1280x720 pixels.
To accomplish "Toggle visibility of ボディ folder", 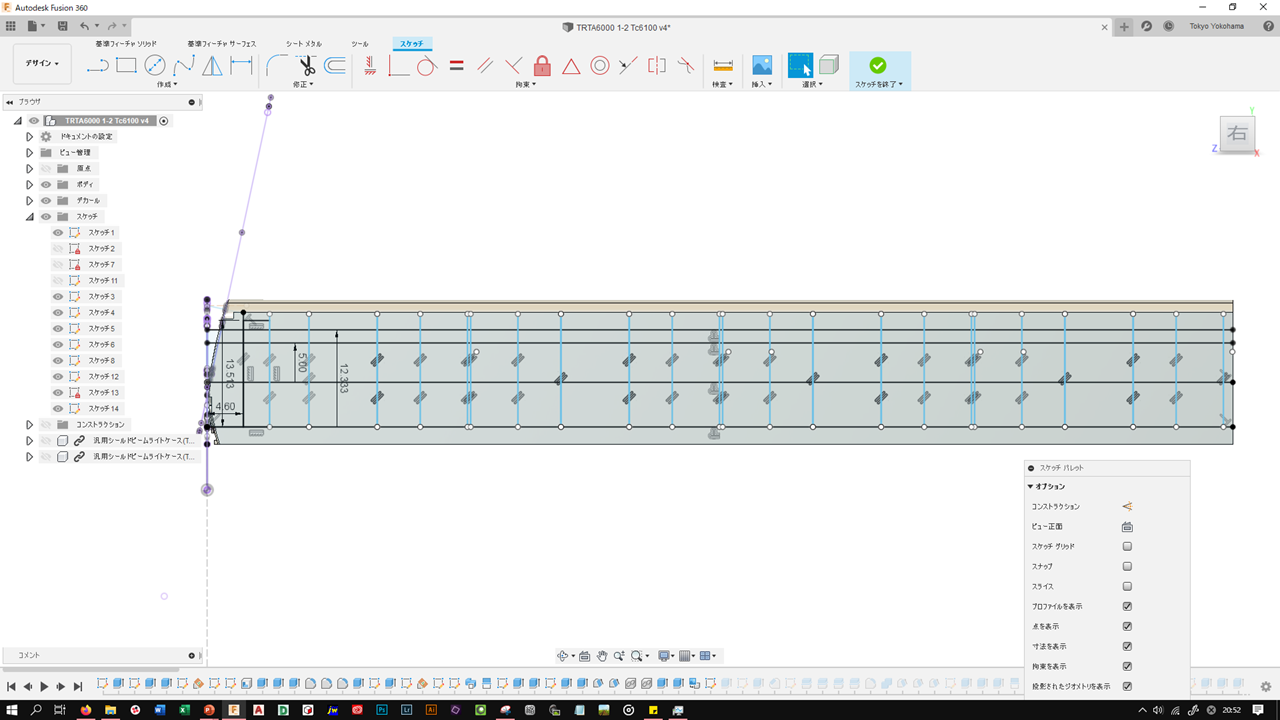I will coord(46,184).
